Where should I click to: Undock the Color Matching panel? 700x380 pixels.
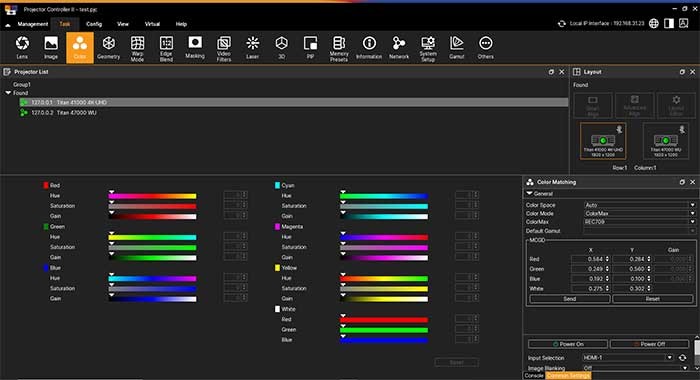(682, 182)
